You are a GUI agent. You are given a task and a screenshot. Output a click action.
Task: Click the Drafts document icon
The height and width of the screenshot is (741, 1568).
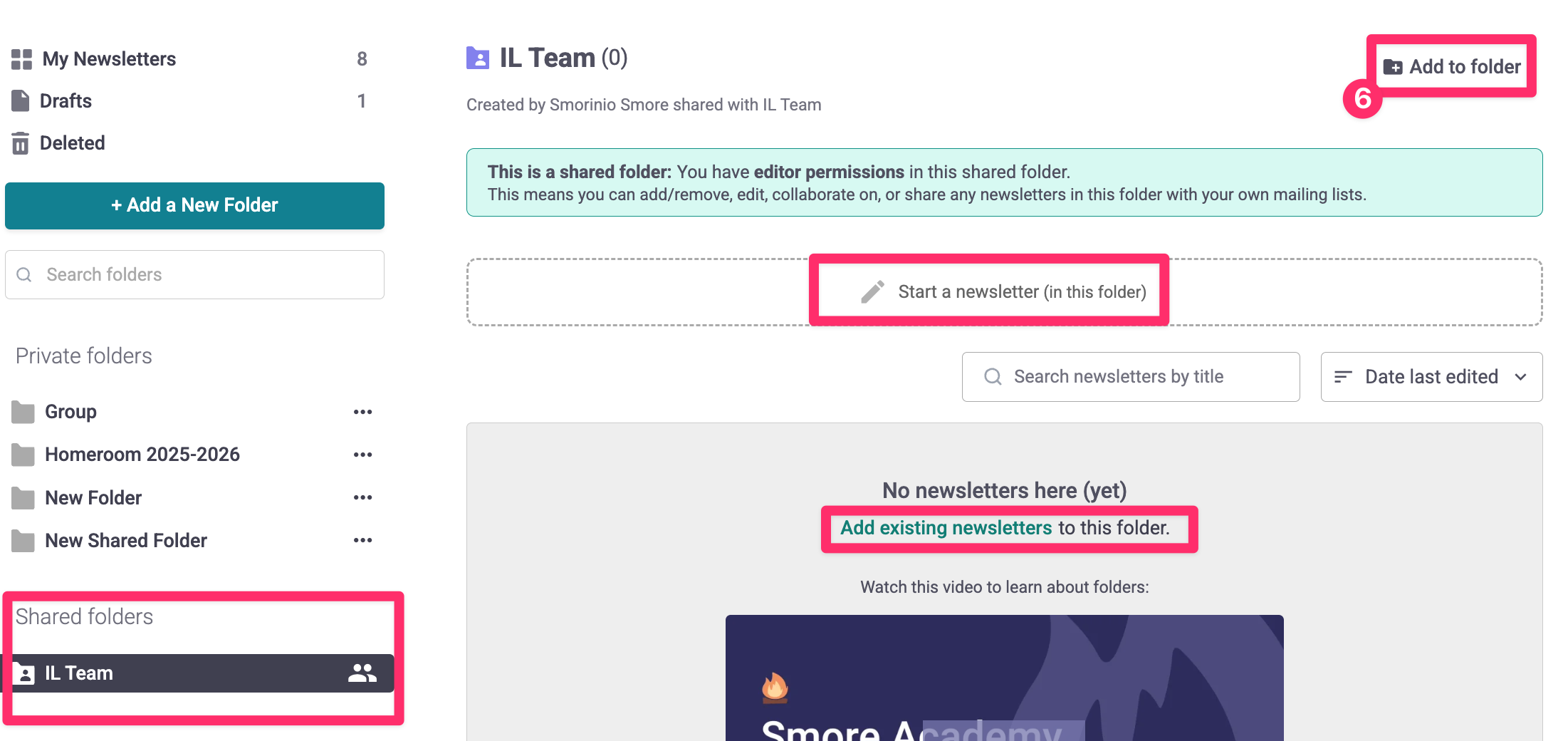tap(21, 101)
